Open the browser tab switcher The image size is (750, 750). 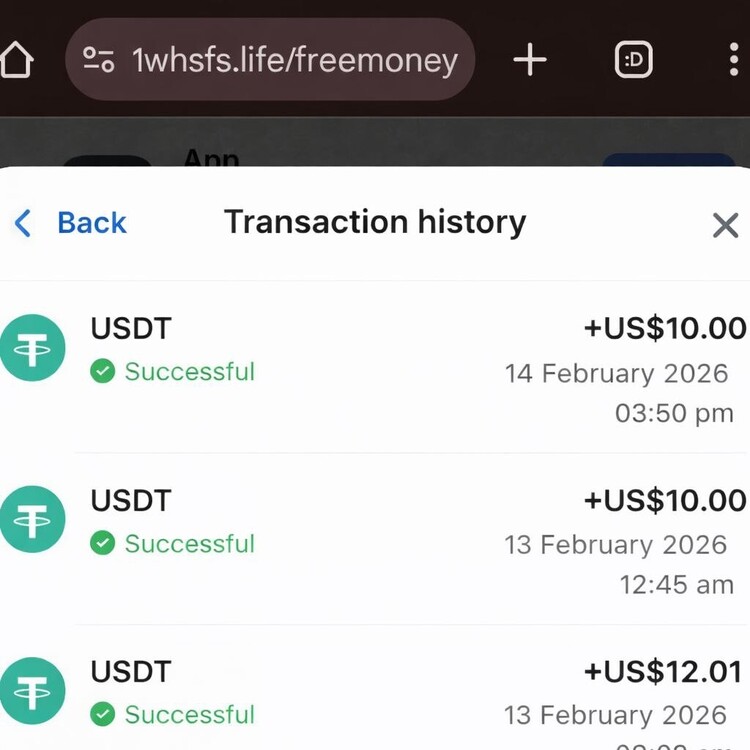pos(633,61)
